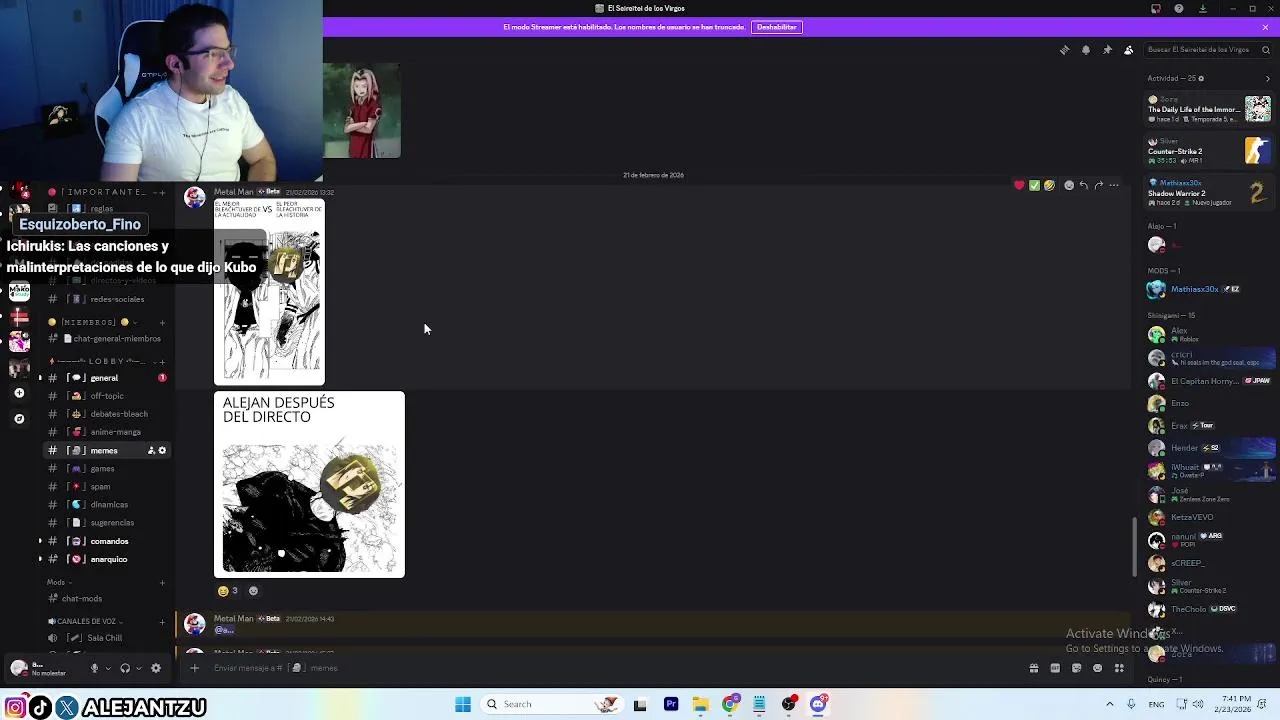This screenshot has height=720, width=1280.
Task: Add laughing emoji quick reaction
Action: pos(1049,185)
